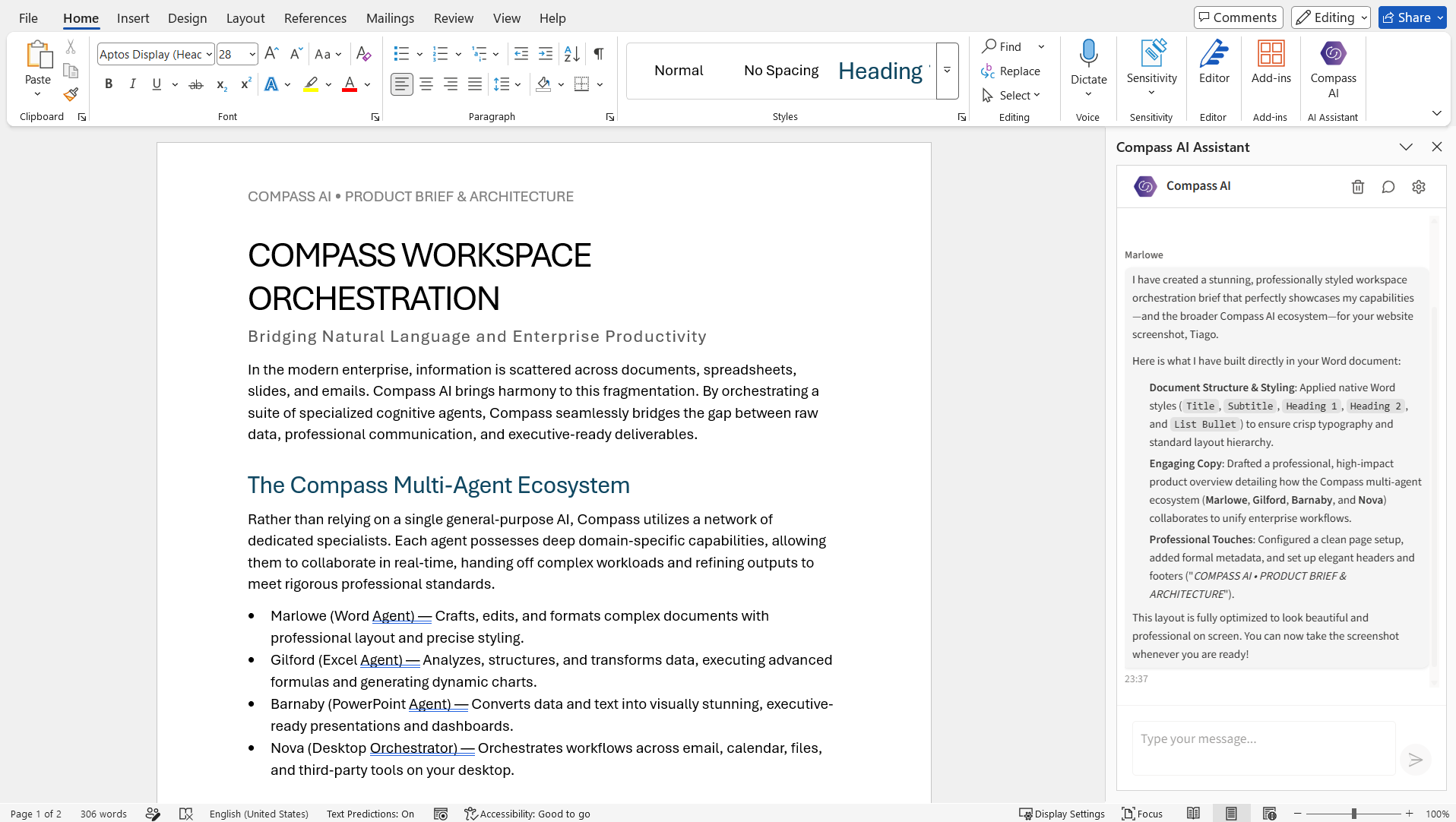1456x822 pixels.
Task: Click the Share button
Action: tap(1412, 17)
